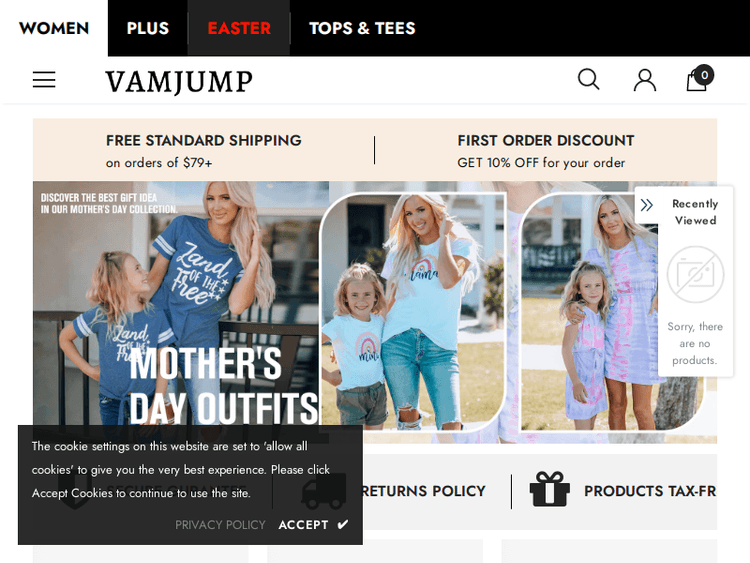This screenshot has height=563, width=750.
Task: Click the search magnifier icon
Action: click(x=588, y=79)
